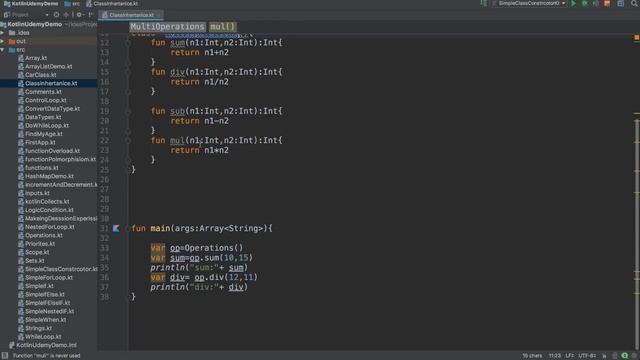
Task: Click the collapse-all icon in Project panel
Action: pyautogui.click(x=66, y=15)
